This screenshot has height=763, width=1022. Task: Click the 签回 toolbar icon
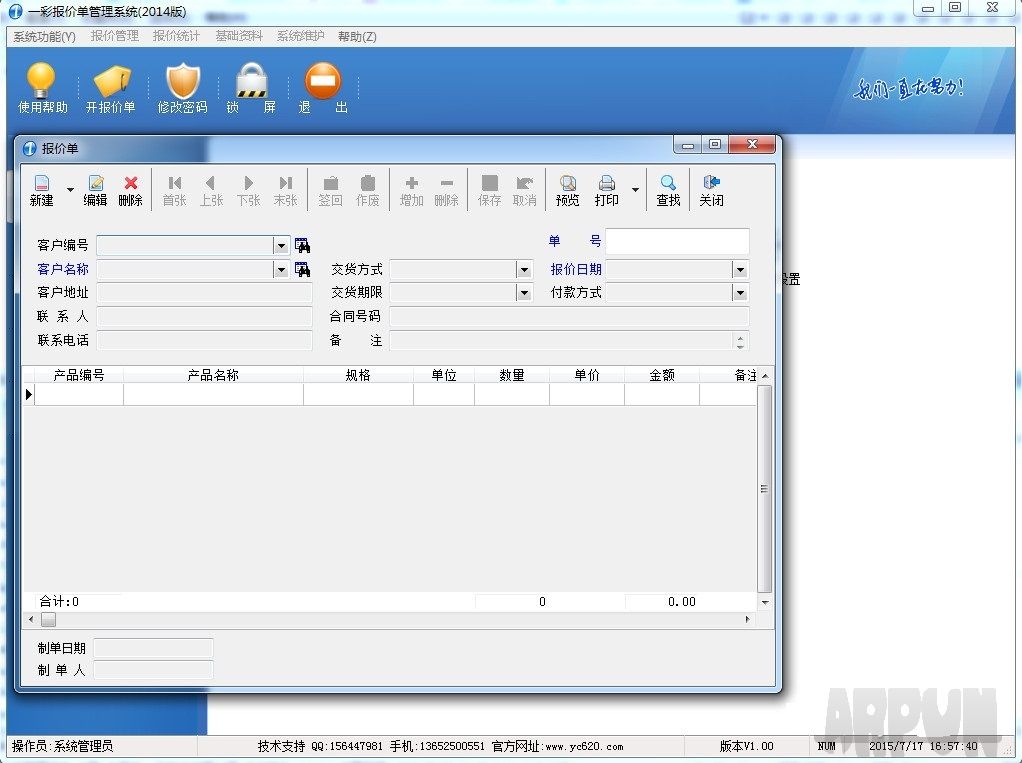[330, 191]
